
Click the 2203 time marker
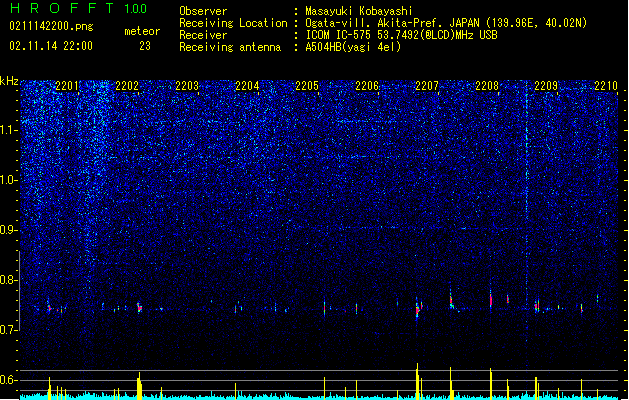[x=187, y=86]
